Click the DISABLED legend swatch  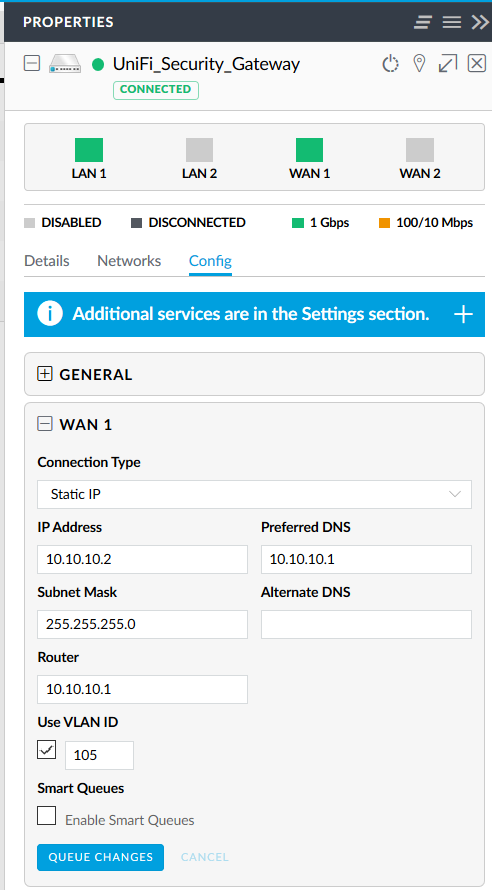[30, 223]
